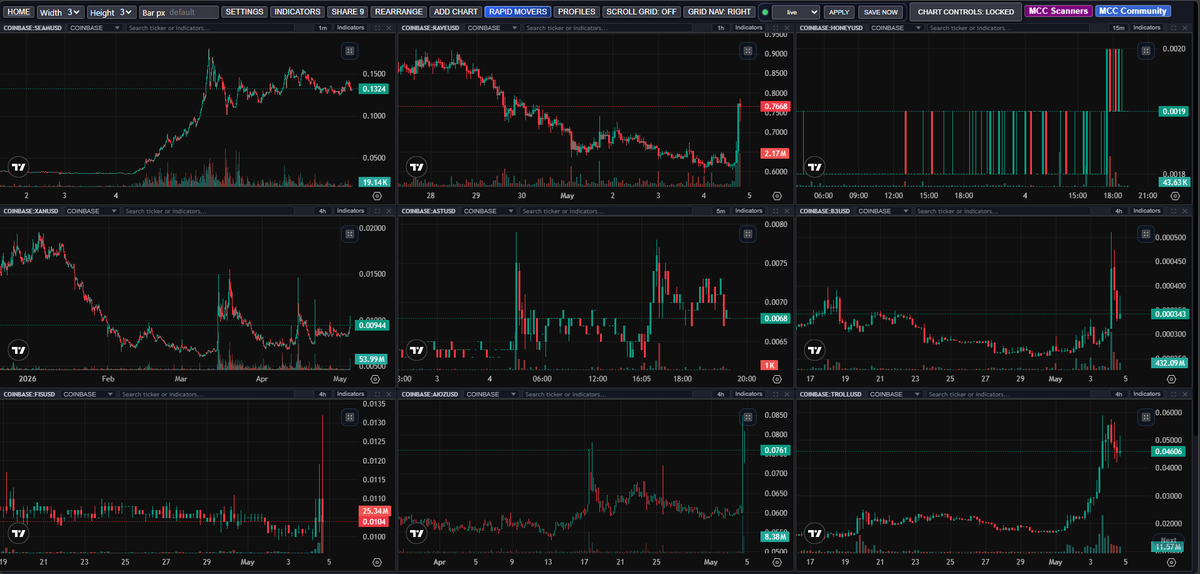Toggle Scroll Grid off setting
The width and height of the screenshot is (1200, 574).
[x=641, y=12]
